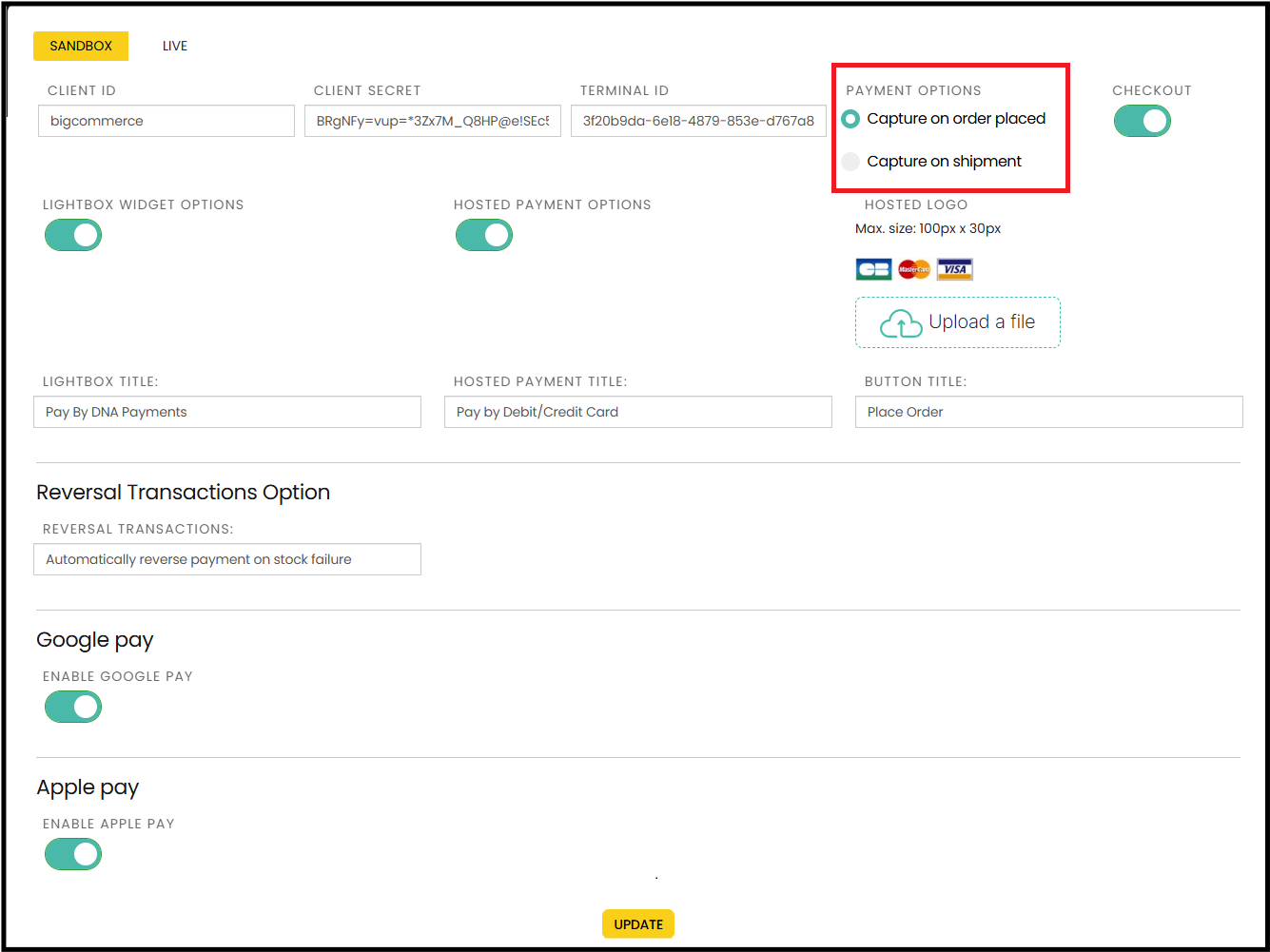
Task: Open the Reversal Transactions dropdown
Action: coord(227,559)
